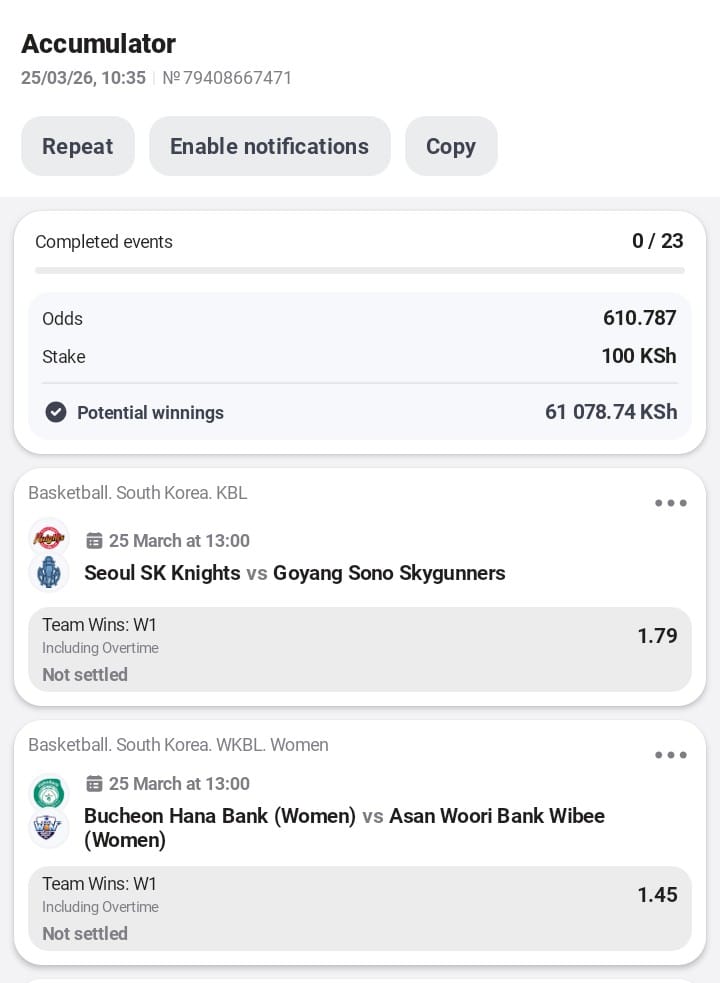This screenshot has height=983, width=720.
Task: Open the three-dot menu for KBL event
Action: tap(670, 503)
